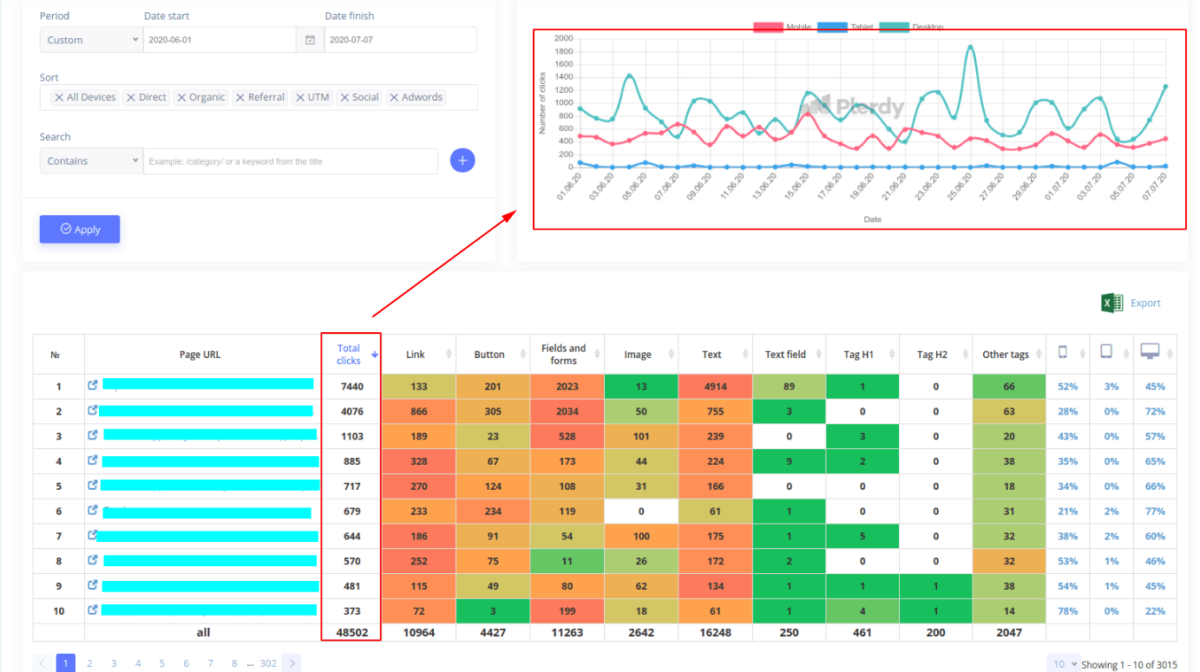The height and width of the screenshot is (672, 1200).
Task: Remove the Adwords filter tag
Action: pos(395,97)
